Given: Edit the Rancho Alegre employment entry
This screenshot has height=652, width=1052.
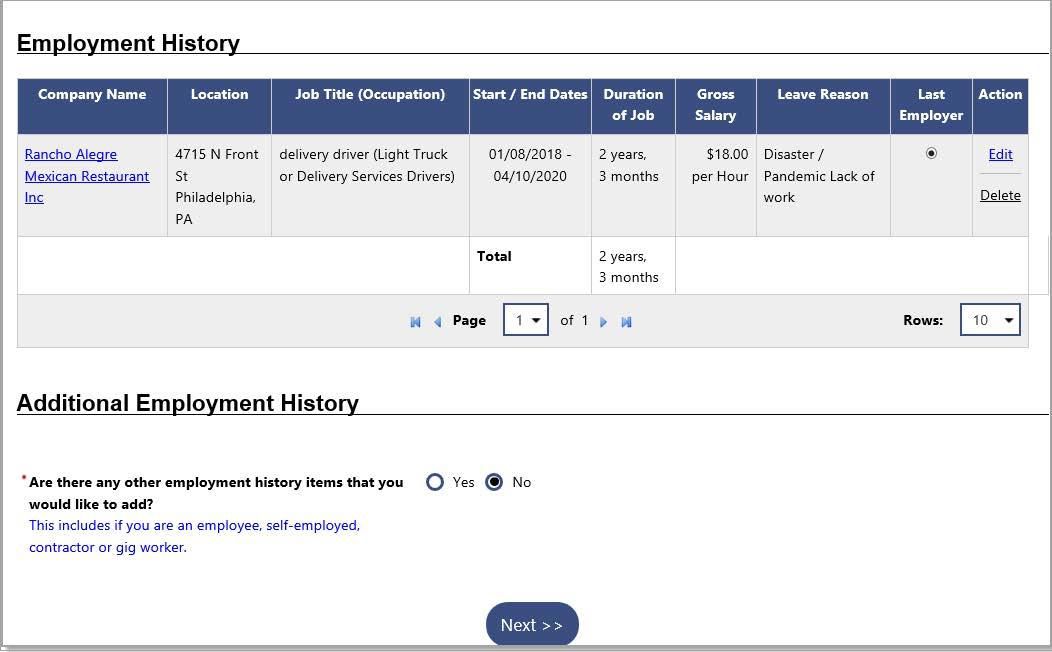Looking at the screenshot, I should [1000, 154].
